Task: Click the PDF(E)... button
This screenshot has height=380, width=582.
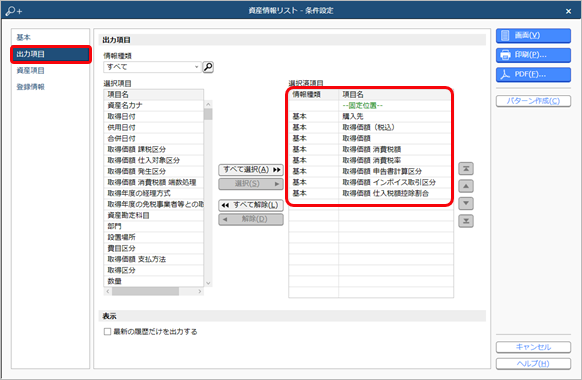Action: tap(533, 74)
